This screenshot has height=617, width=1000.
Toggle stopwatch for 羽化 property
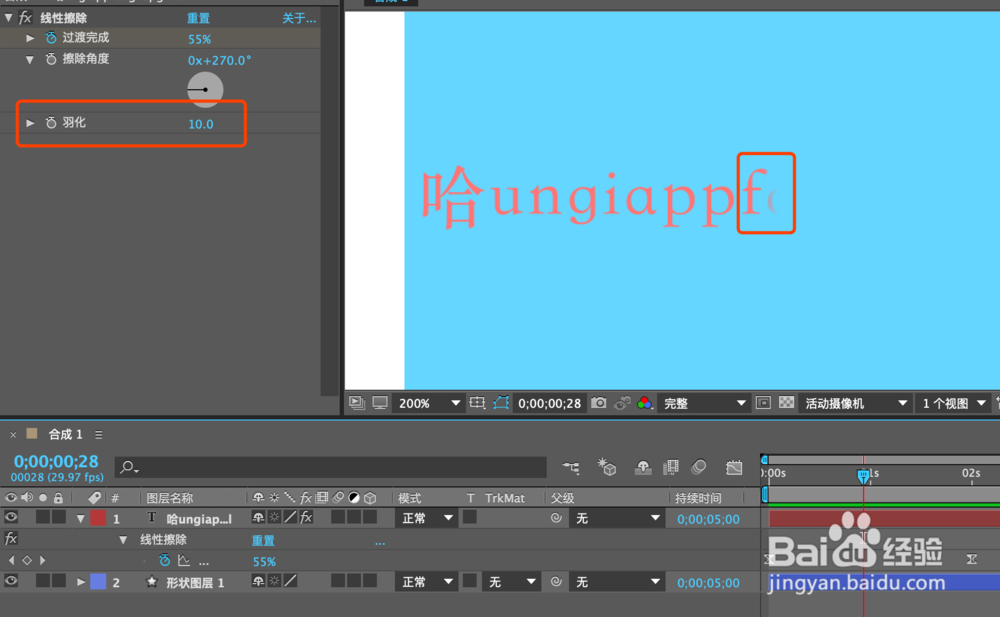click(51, 123)
